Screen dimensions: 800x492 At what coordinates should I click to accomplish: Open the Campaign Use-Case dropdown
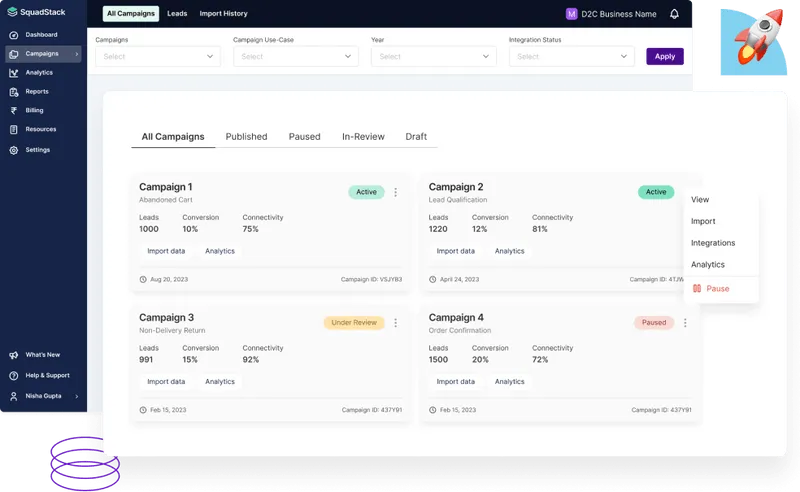[295, 57]
